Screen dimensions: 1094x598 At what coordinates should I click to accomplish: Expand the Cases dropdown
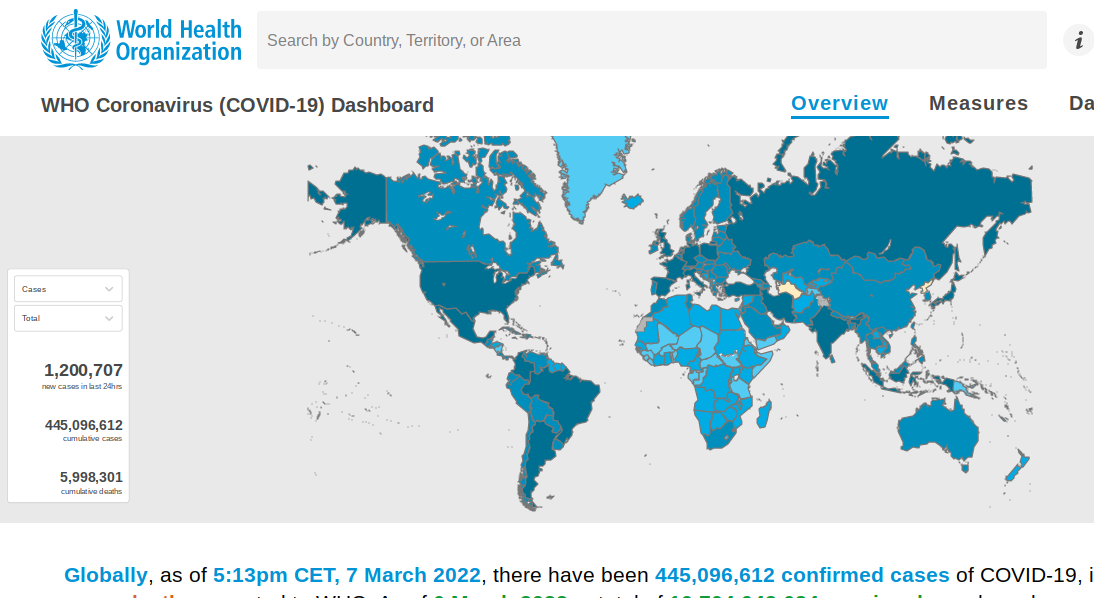click(x=68, y=289)
